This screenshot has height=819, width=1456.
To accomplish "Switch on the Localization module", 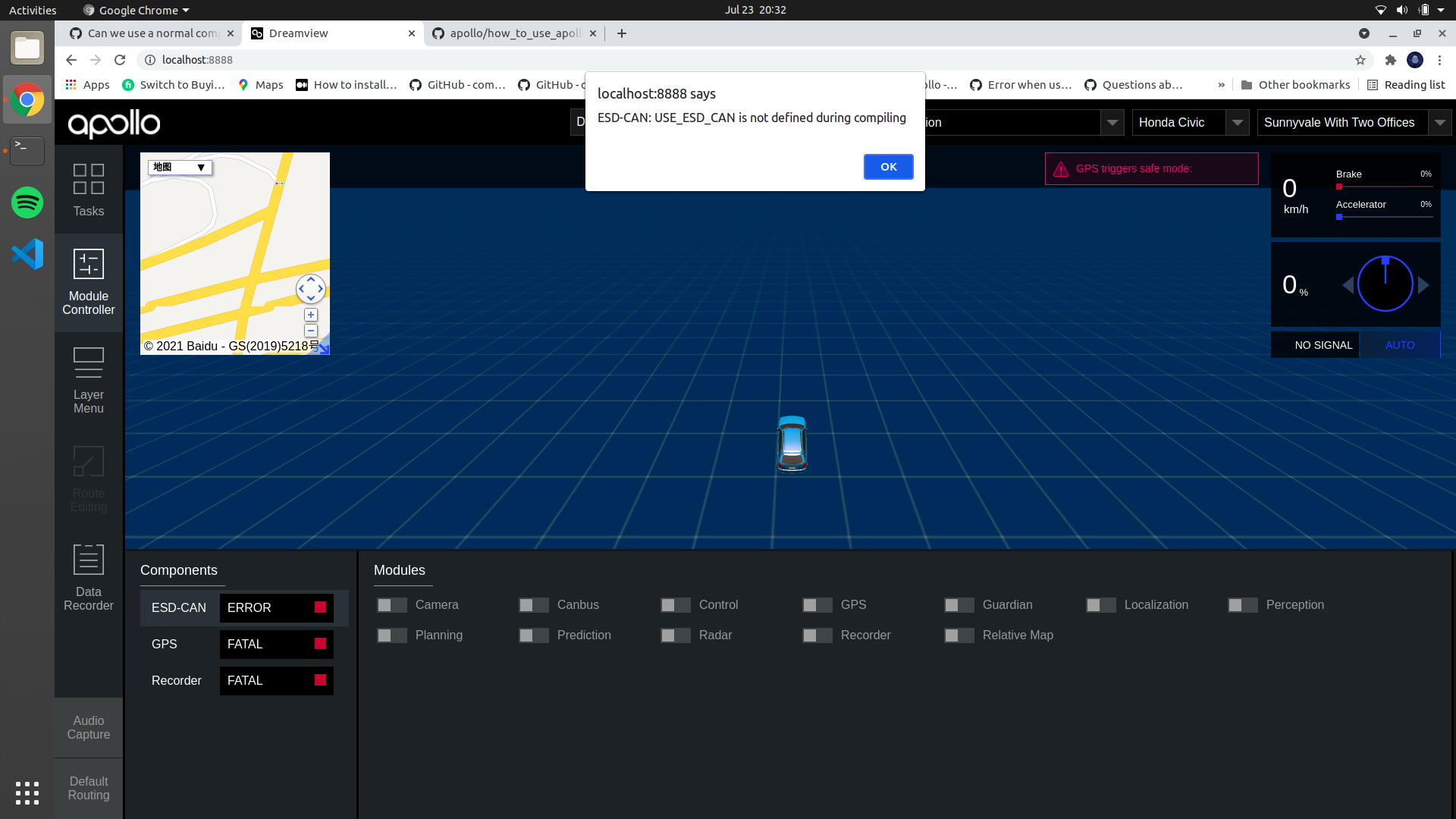I will click(x=1101, y=605).
